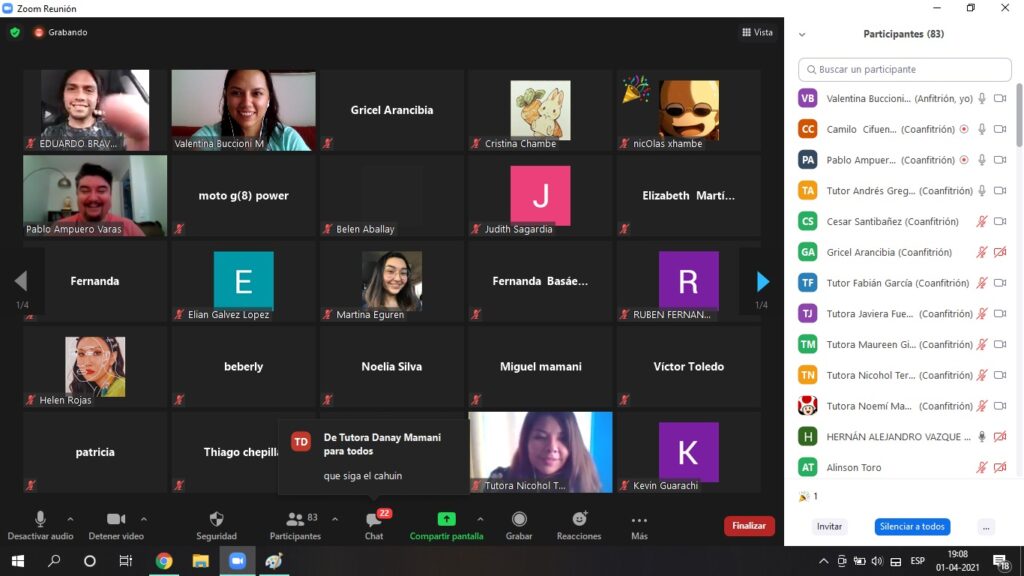The width and height of the screenshot is (1024, 576).
Task: Click the green Compartir pantalla icon
Action: tap(446, 520)
